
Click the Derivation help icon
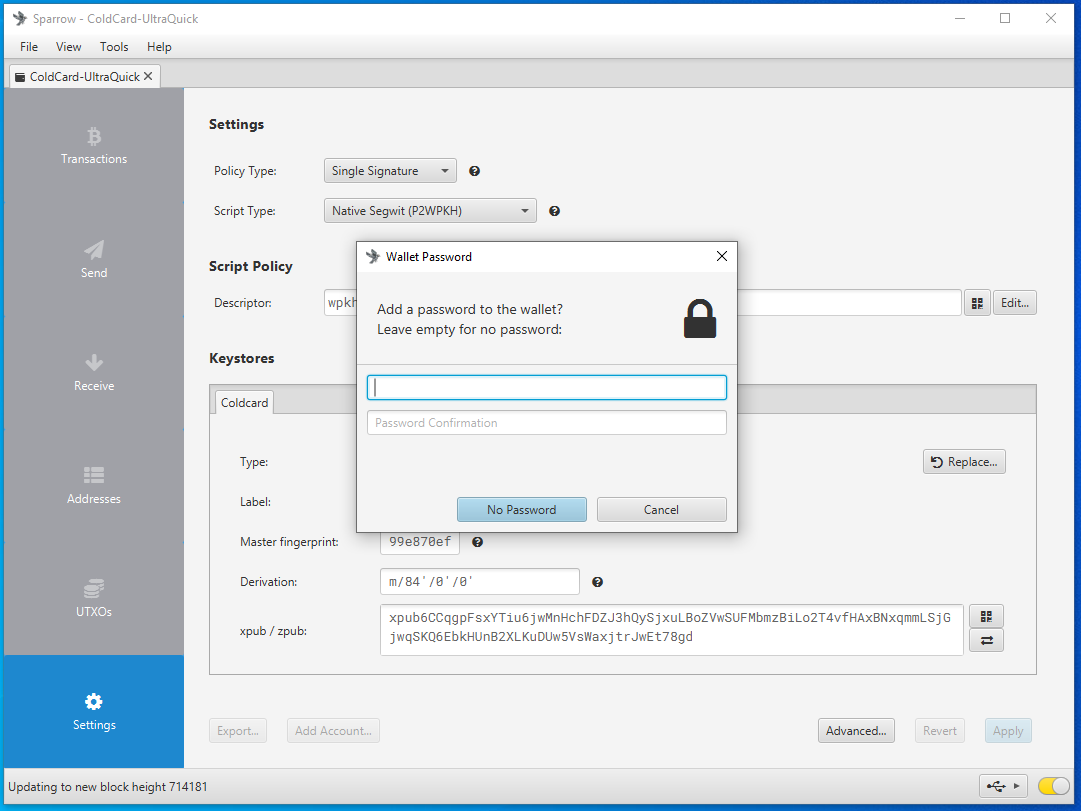(x=598, y=582)
